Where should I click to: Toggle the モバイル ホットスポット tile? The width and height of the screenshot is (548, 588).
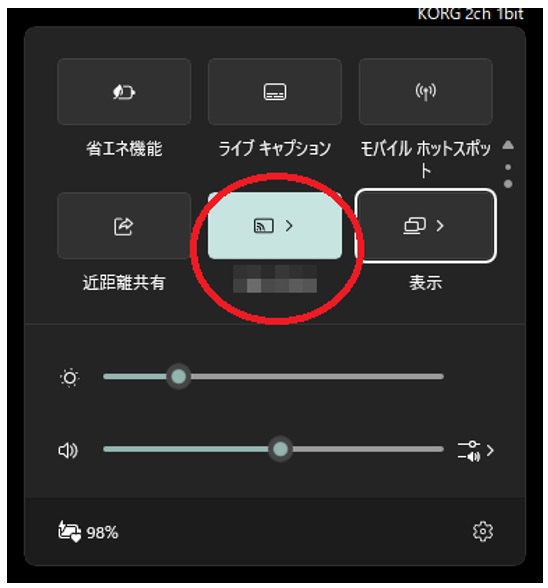point(425,92)
